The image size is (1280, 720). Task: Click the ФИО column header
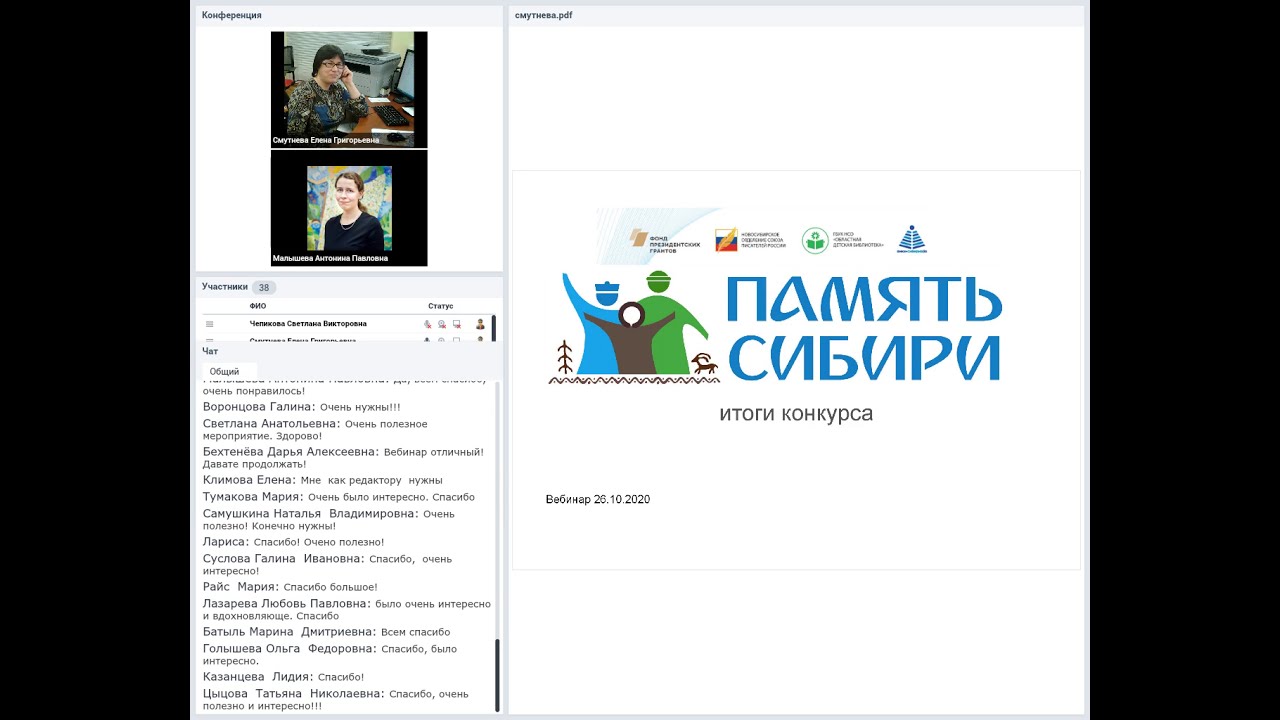pos(258,306)
